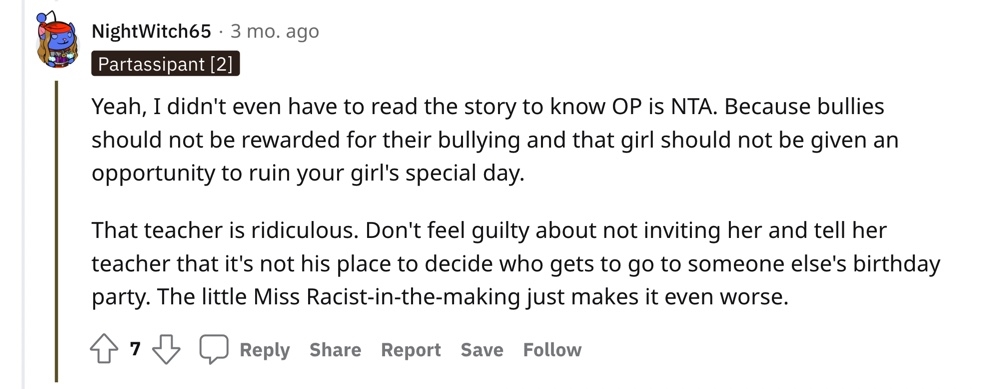Click the word "NTA" in the comment
Screen dimensions: 984x389
point(693,107)
